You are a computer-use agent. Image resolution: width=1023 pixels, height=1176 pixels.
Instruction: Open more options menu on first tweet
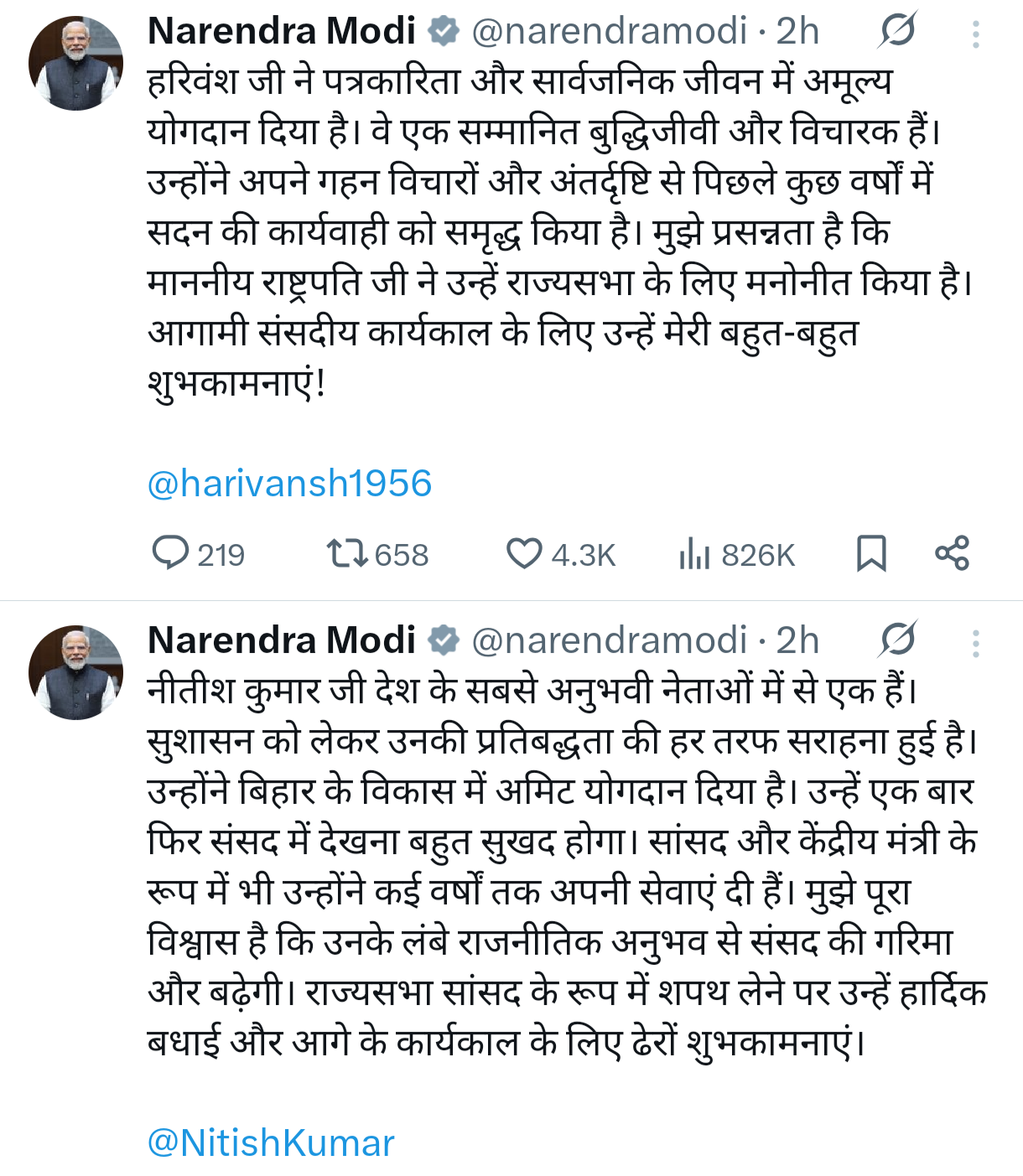pos(975,34)
